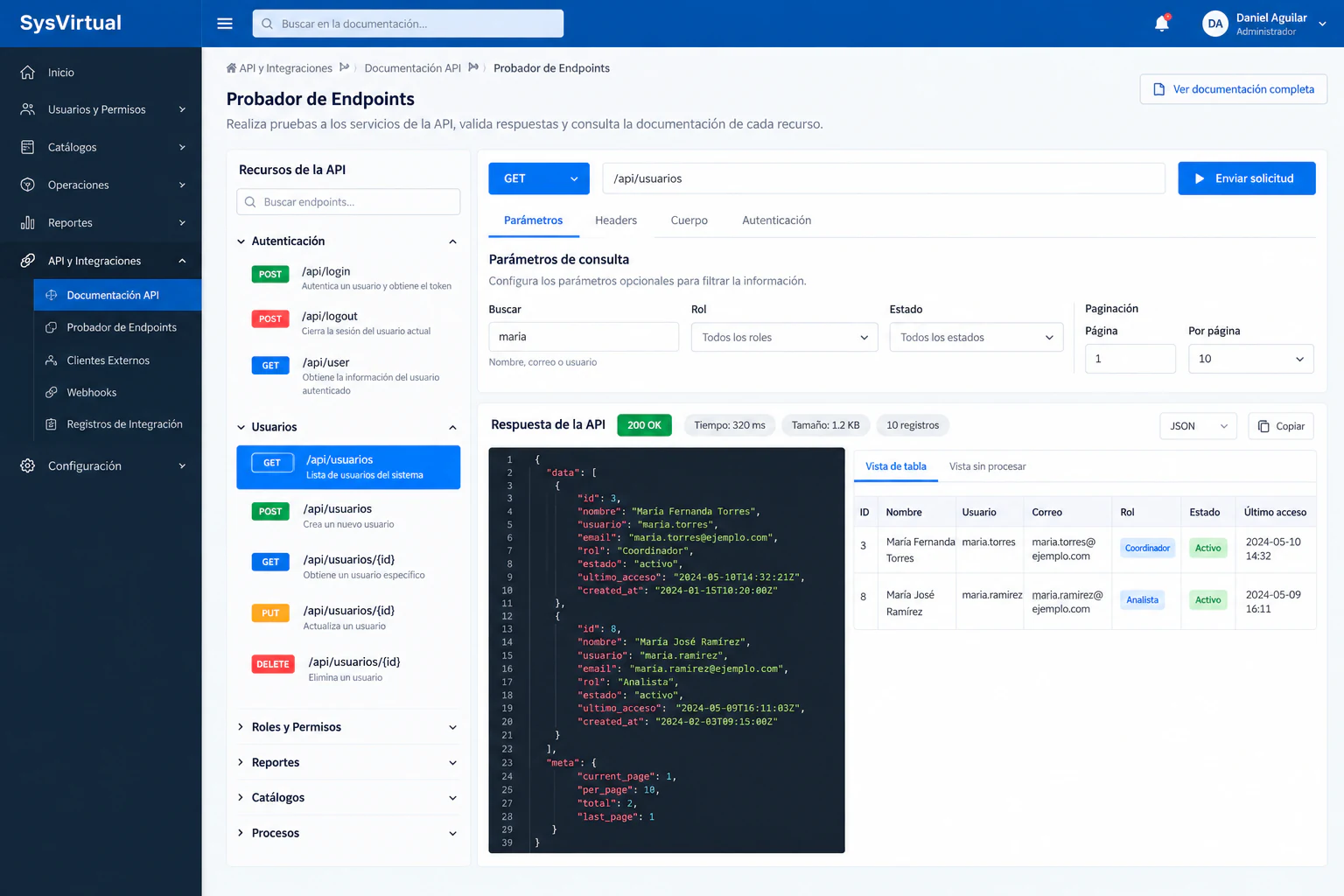This screenshot has height=896, width=1344.
Task: Click the Usuarios y Permisos people icon
Action: coord(28,109)
